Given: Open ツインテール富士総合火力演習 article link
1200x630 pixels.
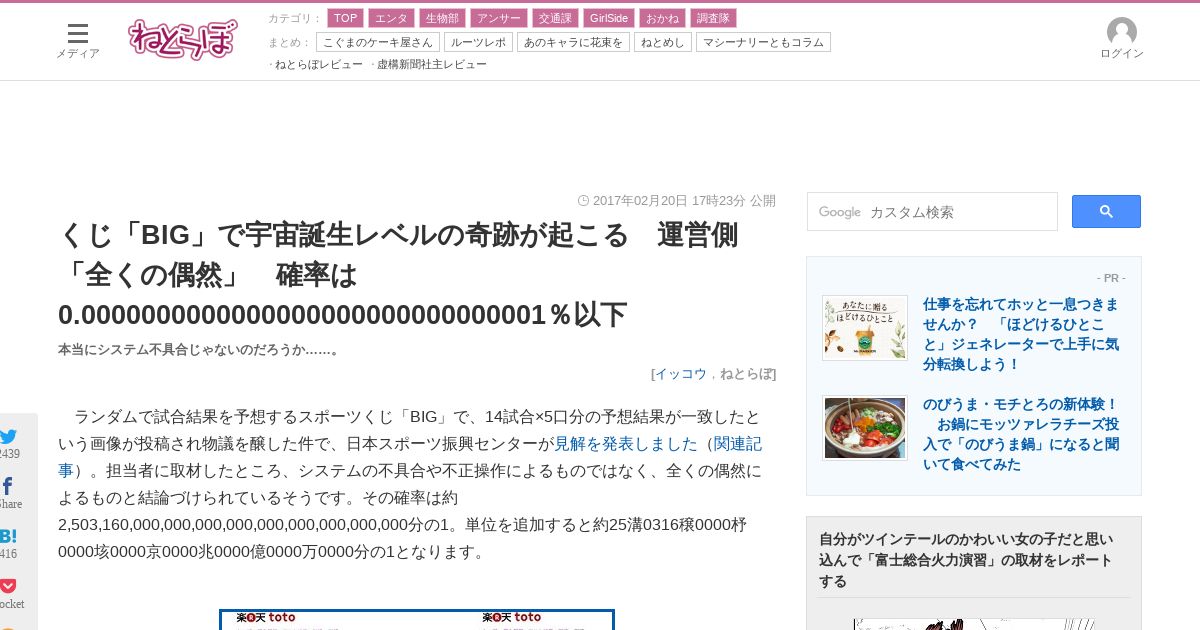Looking at the screenshot, I should pos(966,560).
